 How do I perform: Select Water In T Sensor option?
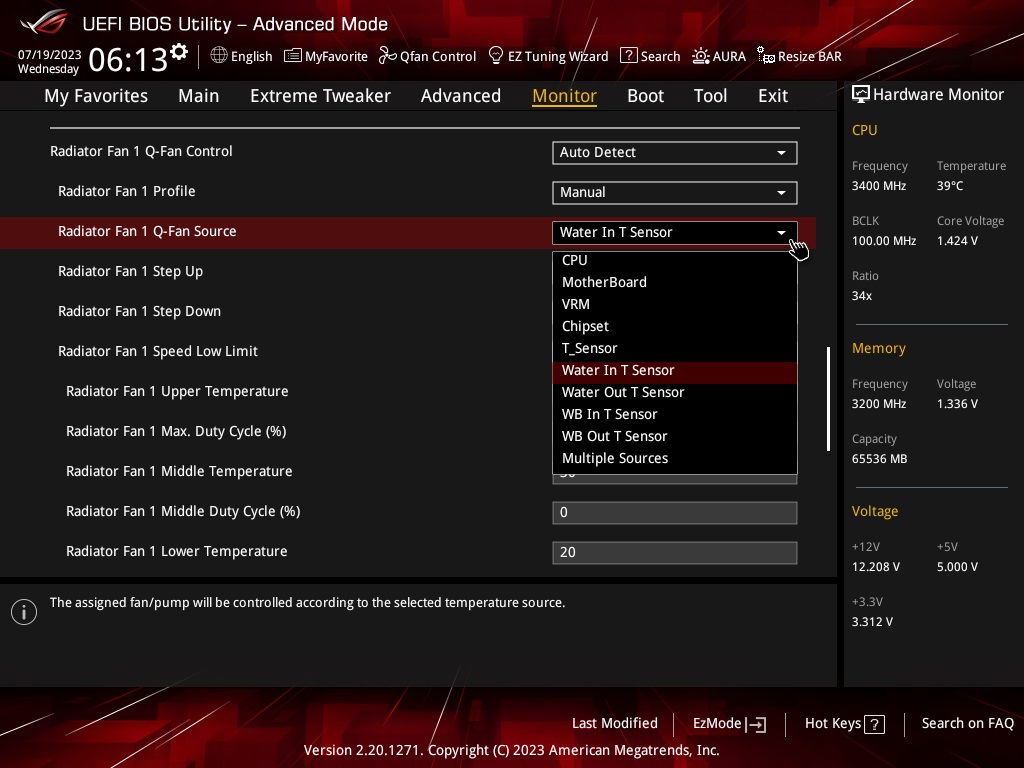coord(675,370)
